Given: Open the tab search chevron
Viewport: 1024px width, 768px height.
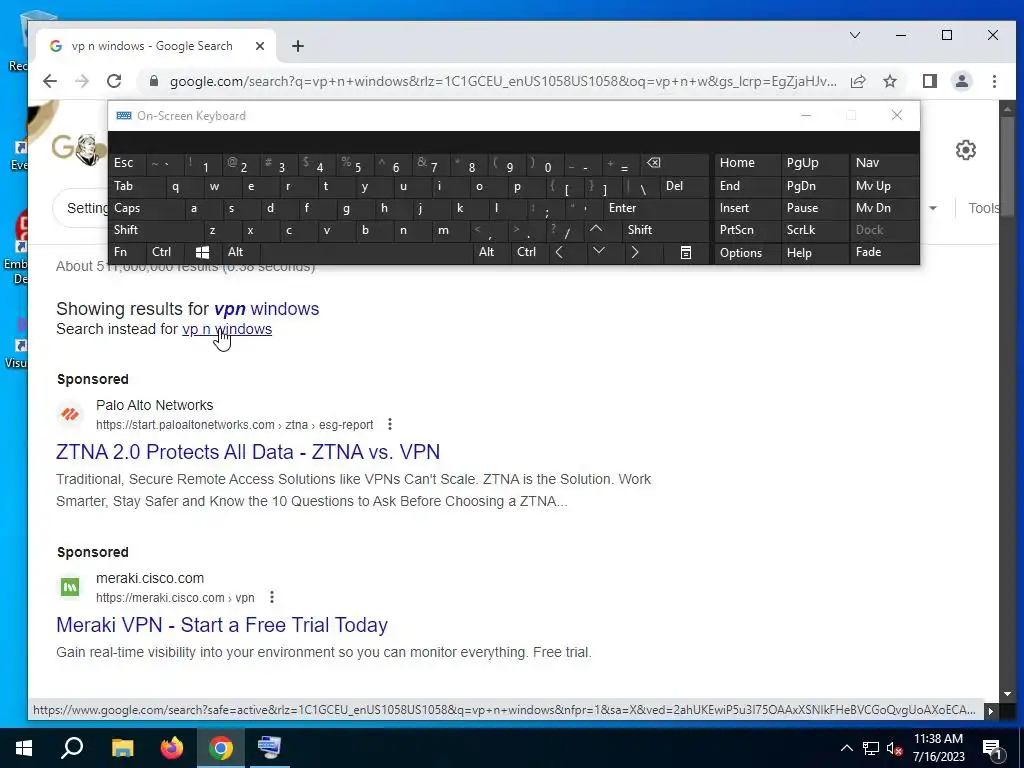Looking at the screenshot, I should pyautogui.click(x=855, y=35).
